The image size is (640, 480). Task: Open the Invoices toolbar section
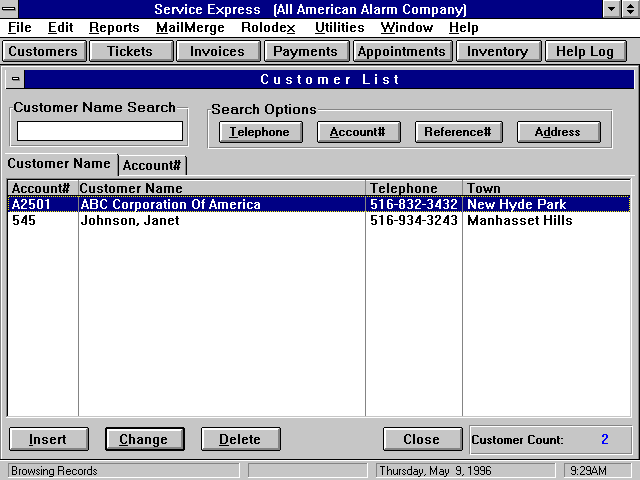click(217, 51)
